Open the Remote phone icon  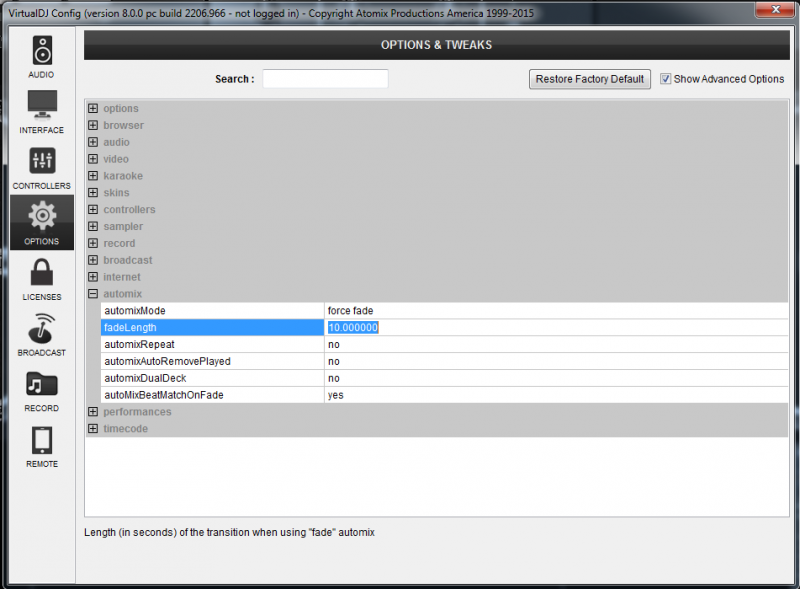click(42, 440)
